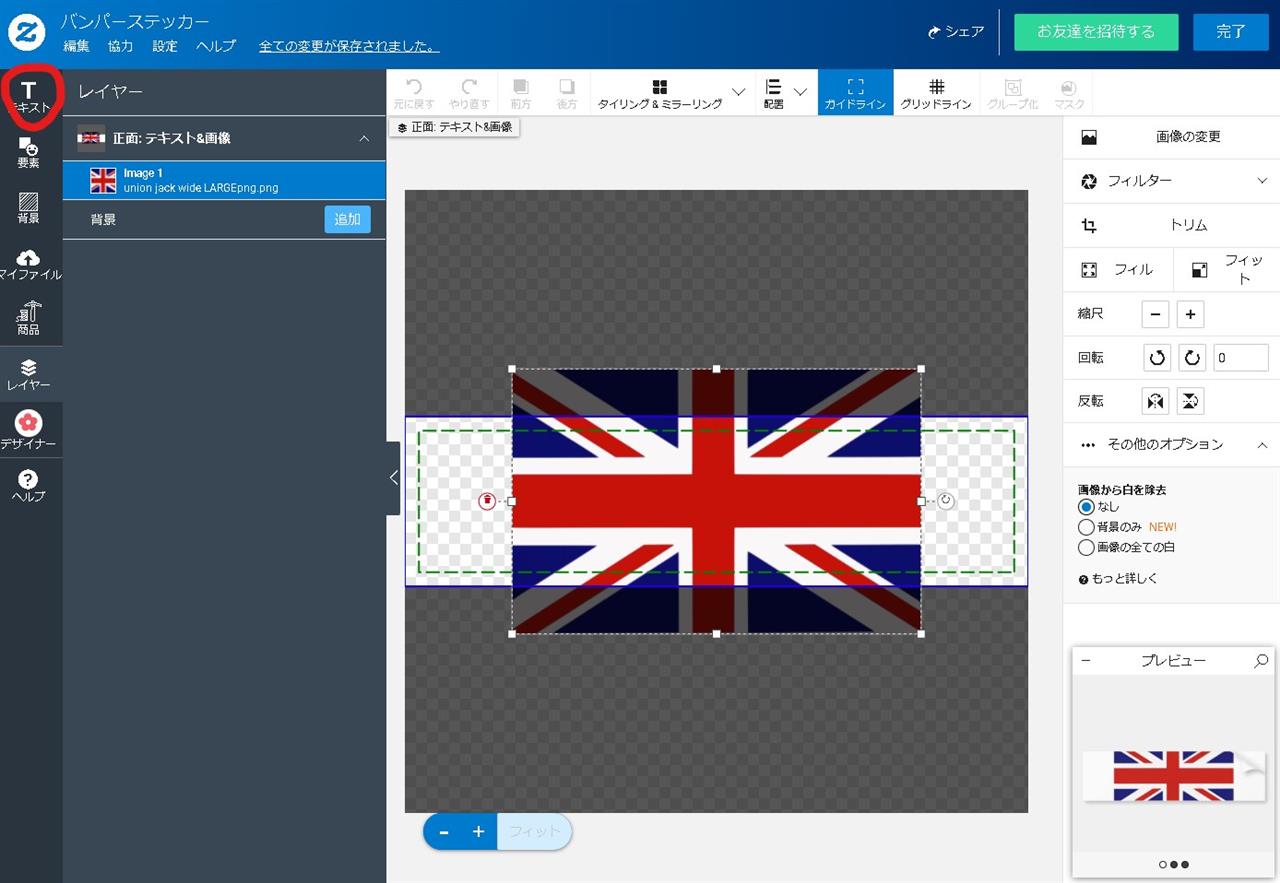The height and width of the screenshot is (883, 1280).
Task: Decrease 縮尺 with minus button
Action: tap(1155, 314)
